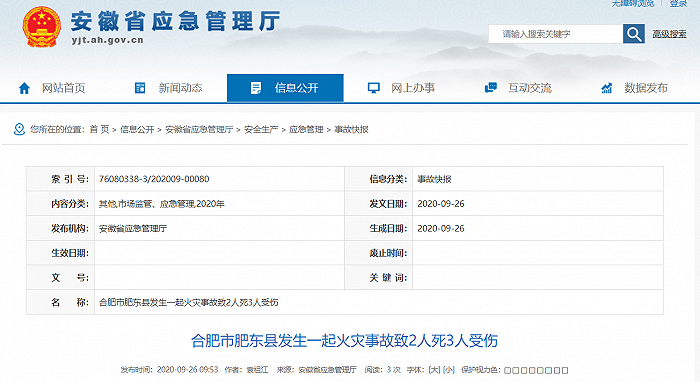Image resolution: width=700 pixels, height=382 pixels.
Task: Click the 阅读: 3 次 read count
Action: click(382, 370)
